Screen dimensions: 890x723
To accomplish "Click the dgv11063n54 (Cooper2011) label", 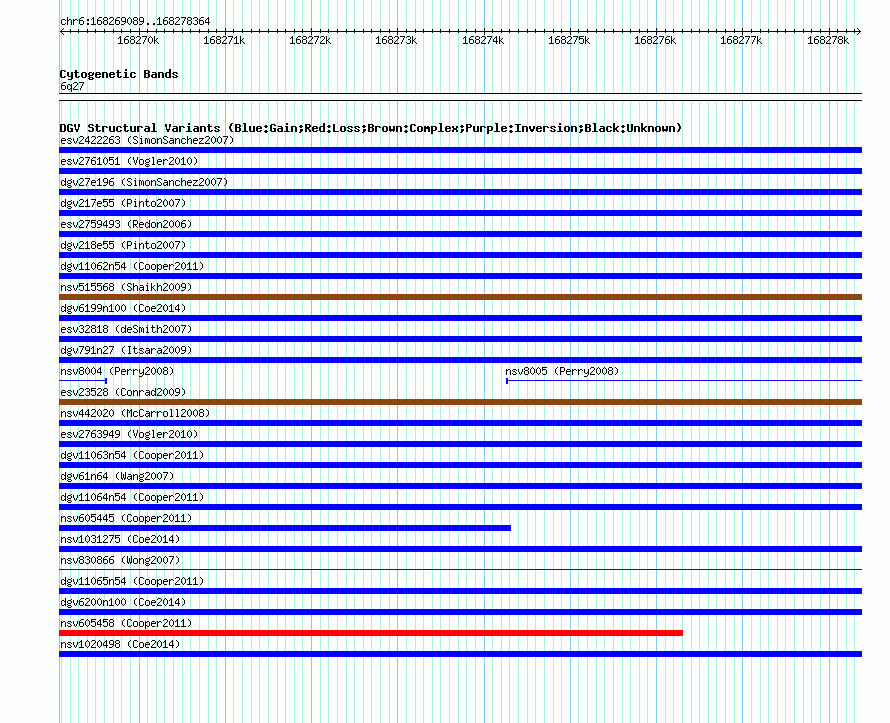I will pos(132,455).
